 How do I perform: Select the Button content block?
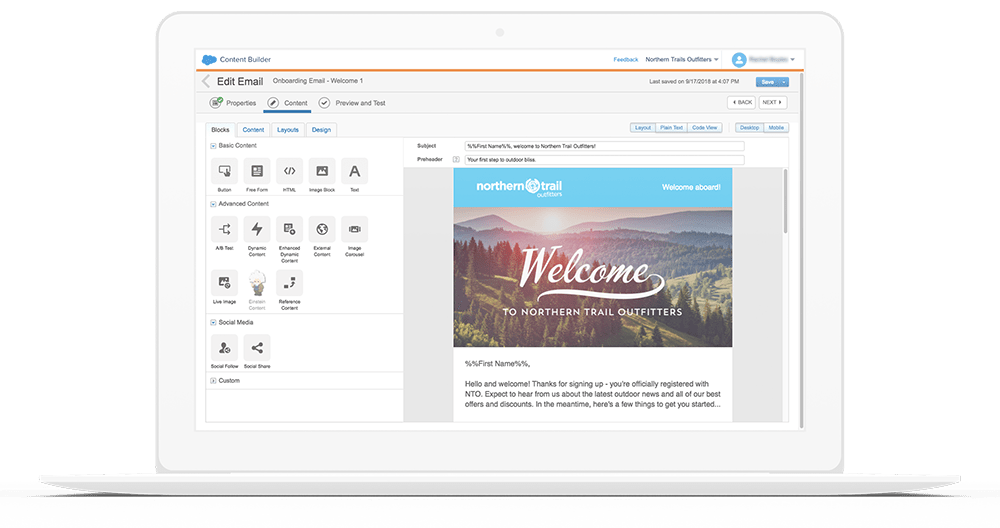click(224, 171)
